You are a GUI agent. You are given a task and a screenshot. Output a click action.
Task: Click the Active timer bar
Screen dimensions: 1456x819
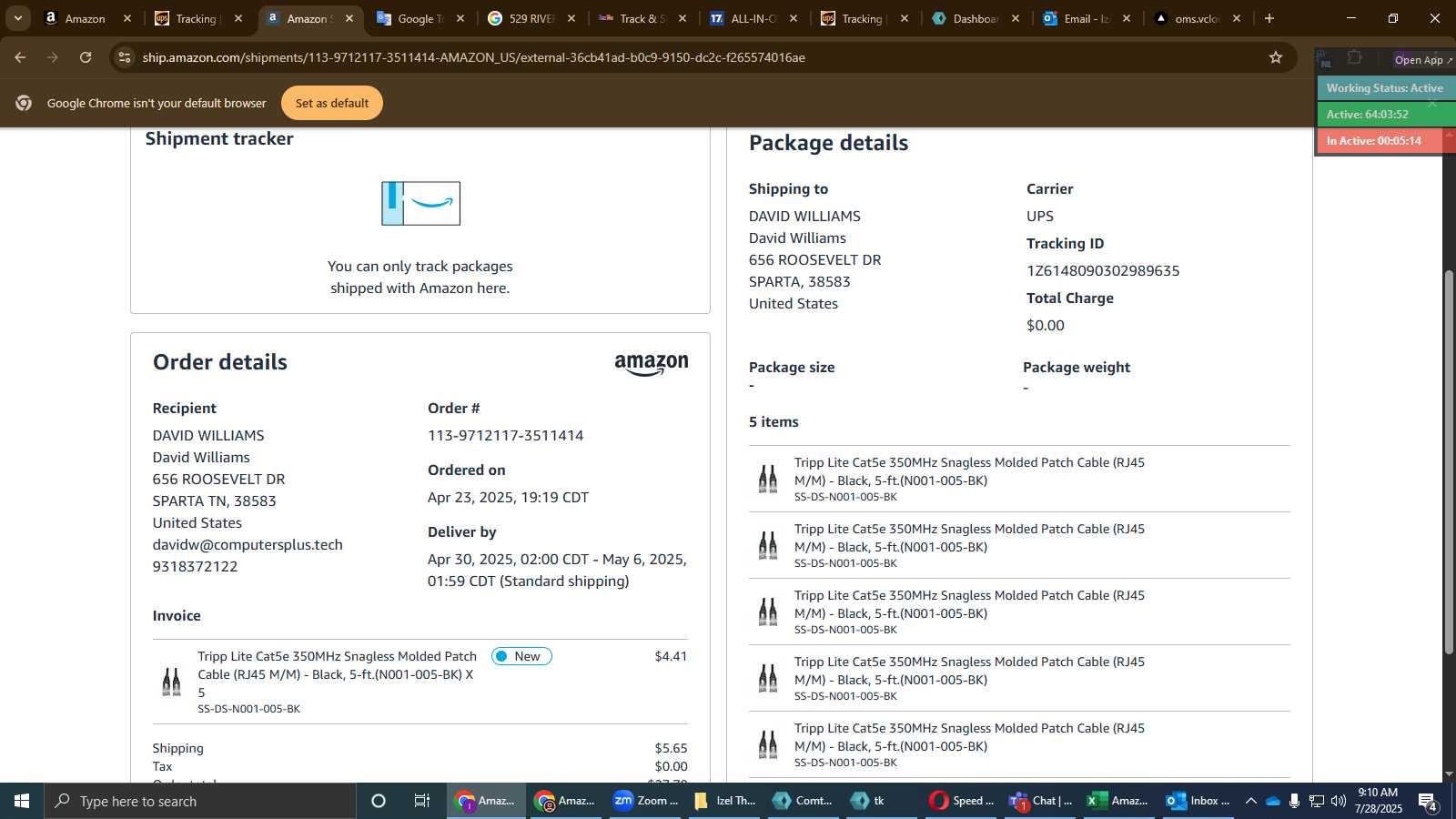1385,115
